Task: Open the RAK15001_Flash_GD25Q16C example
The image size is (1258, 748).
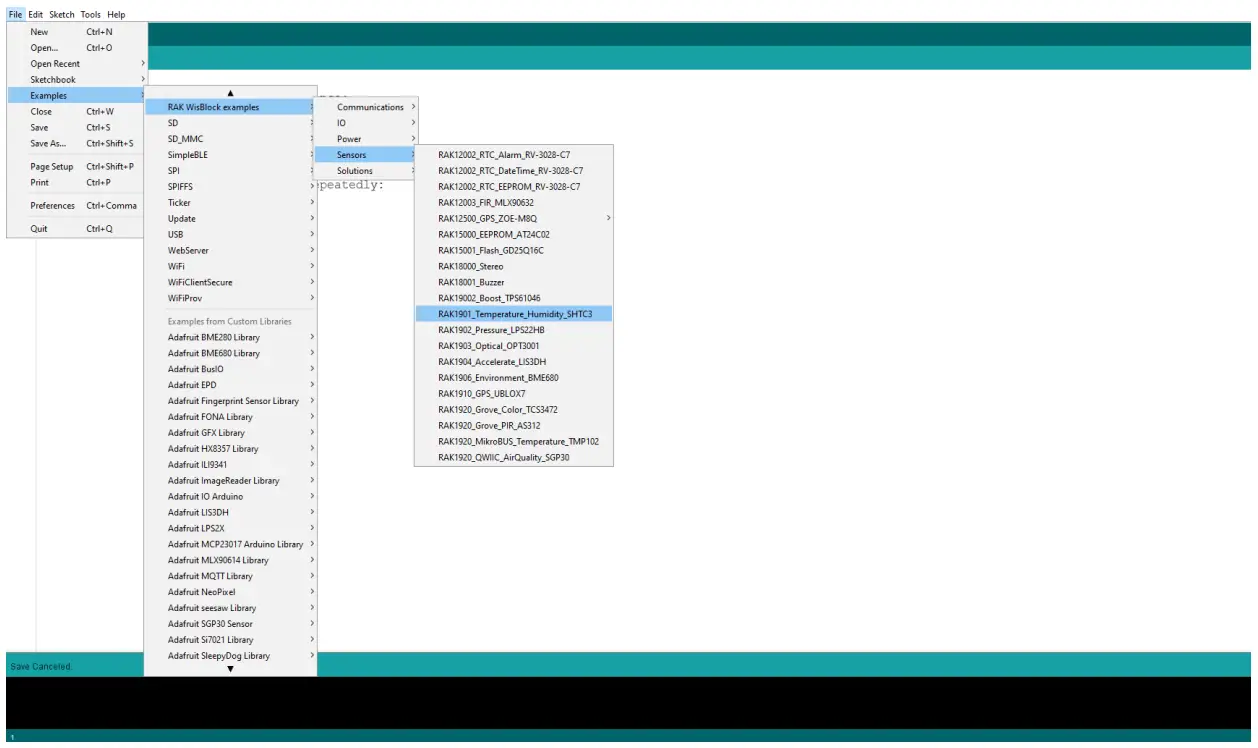Action: pyautogui.click(x=514, y=251)
